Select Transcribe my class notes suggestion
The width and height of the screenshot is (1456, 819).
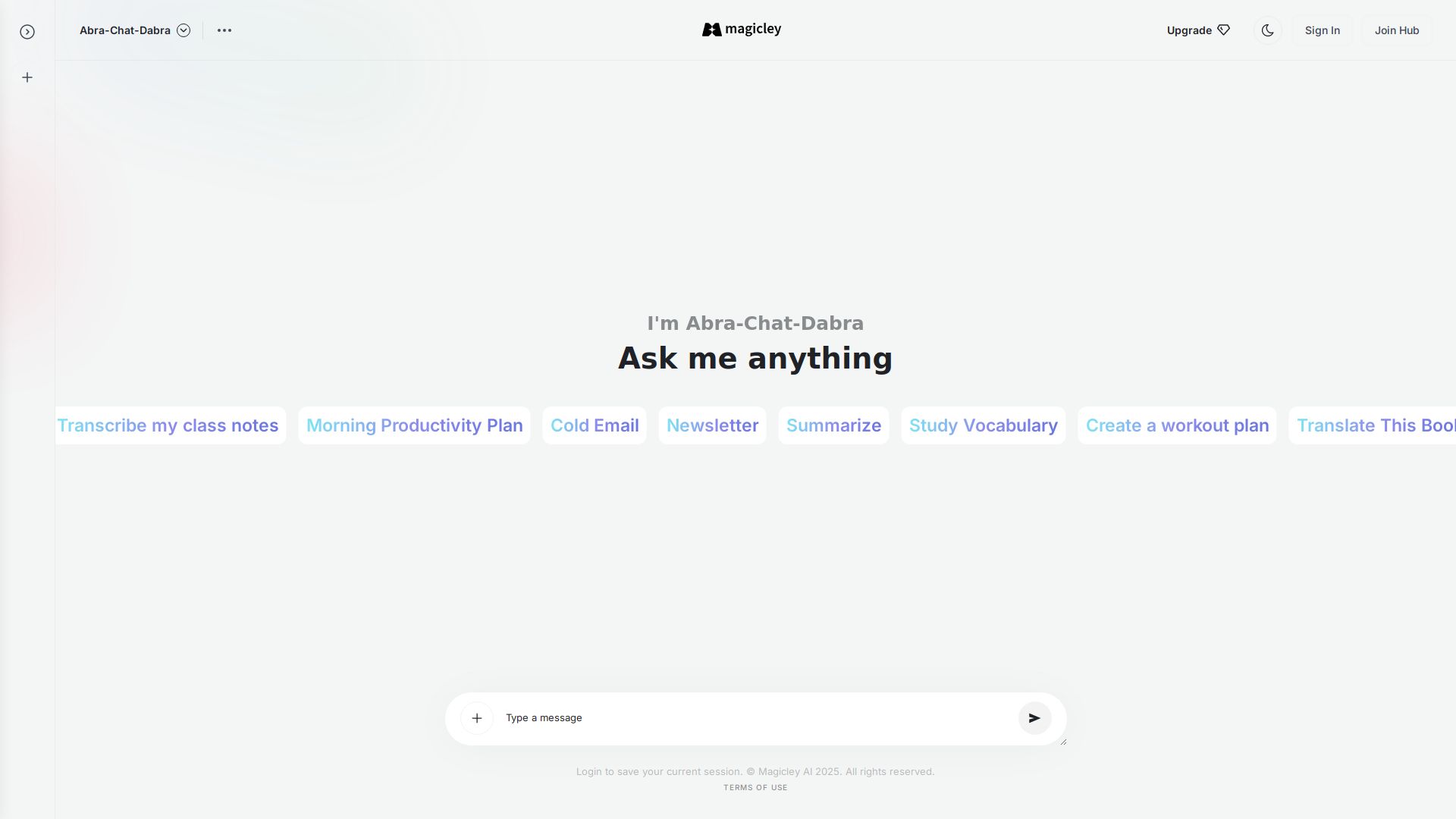170,425
